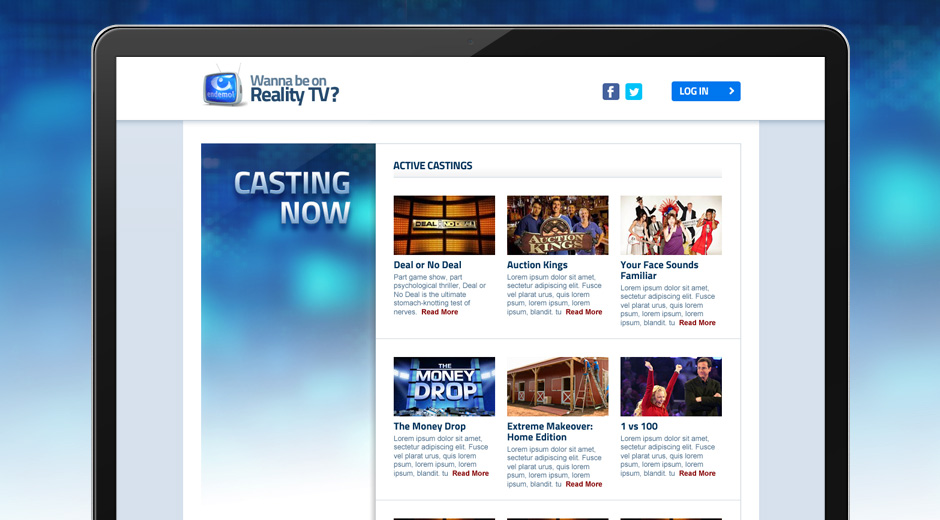
Task: Click the ACTIVE CASTINGS heading
Action: coord(433,166)
